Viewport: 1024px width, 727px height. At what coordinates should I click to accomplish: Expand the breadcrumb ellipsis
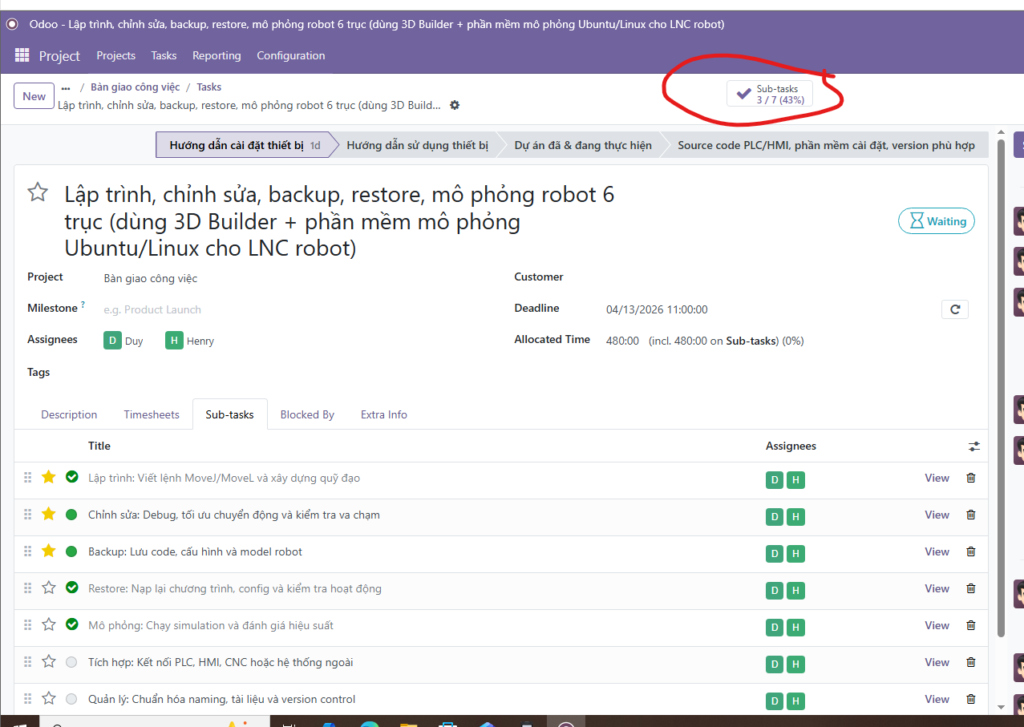(66, 88)
